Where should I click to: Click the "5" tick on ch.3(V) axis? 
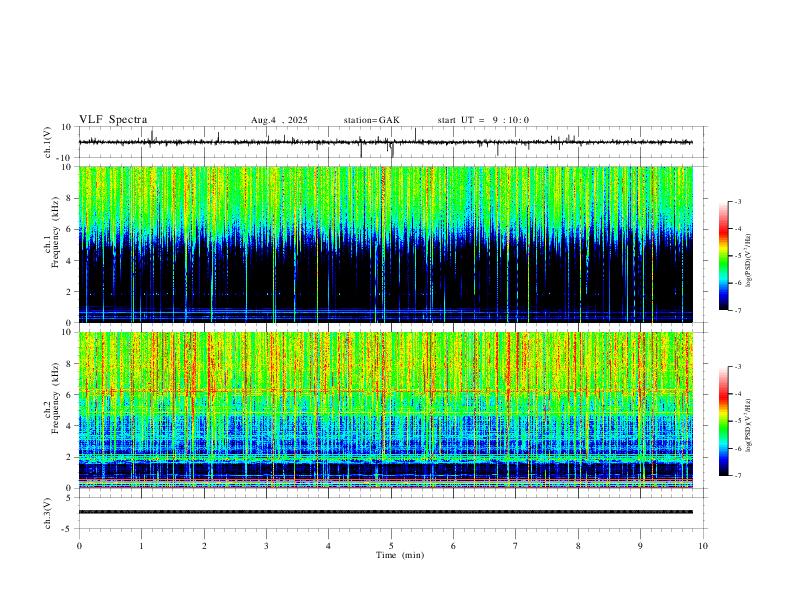[x=70, y=498]
